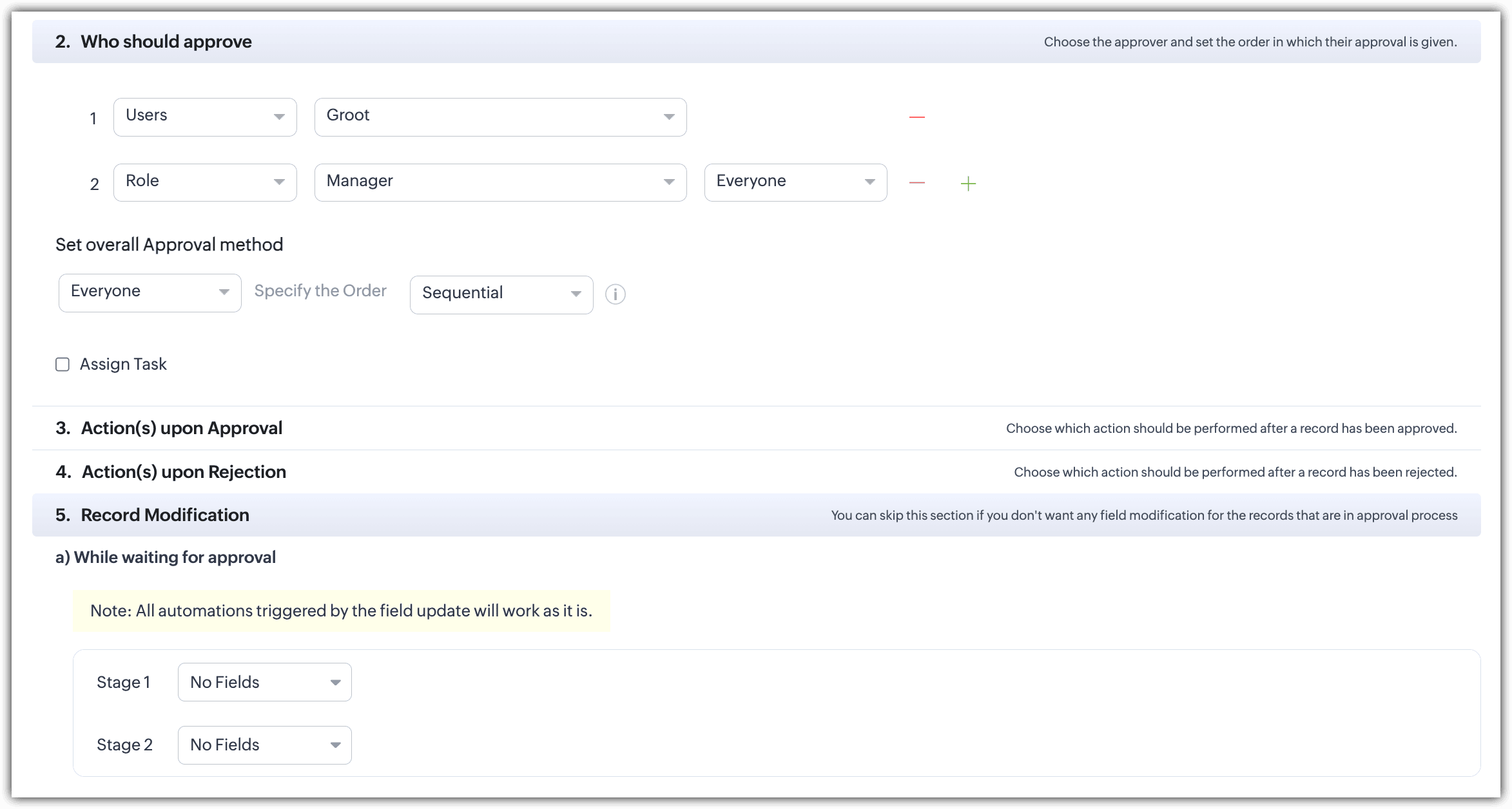Expand Action(s) upon Rejection section
This screenshot has width=1512, height=809.
tap(184, 472)
